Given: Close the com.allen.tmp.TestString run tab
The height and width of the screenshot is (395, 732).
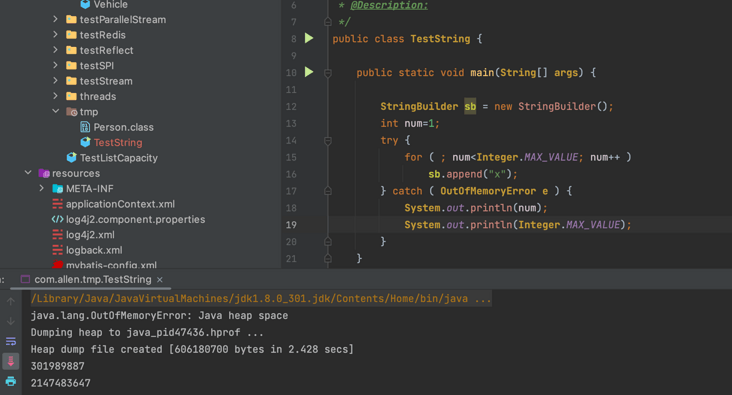Looking at the screenshot, I should [160, 280].
